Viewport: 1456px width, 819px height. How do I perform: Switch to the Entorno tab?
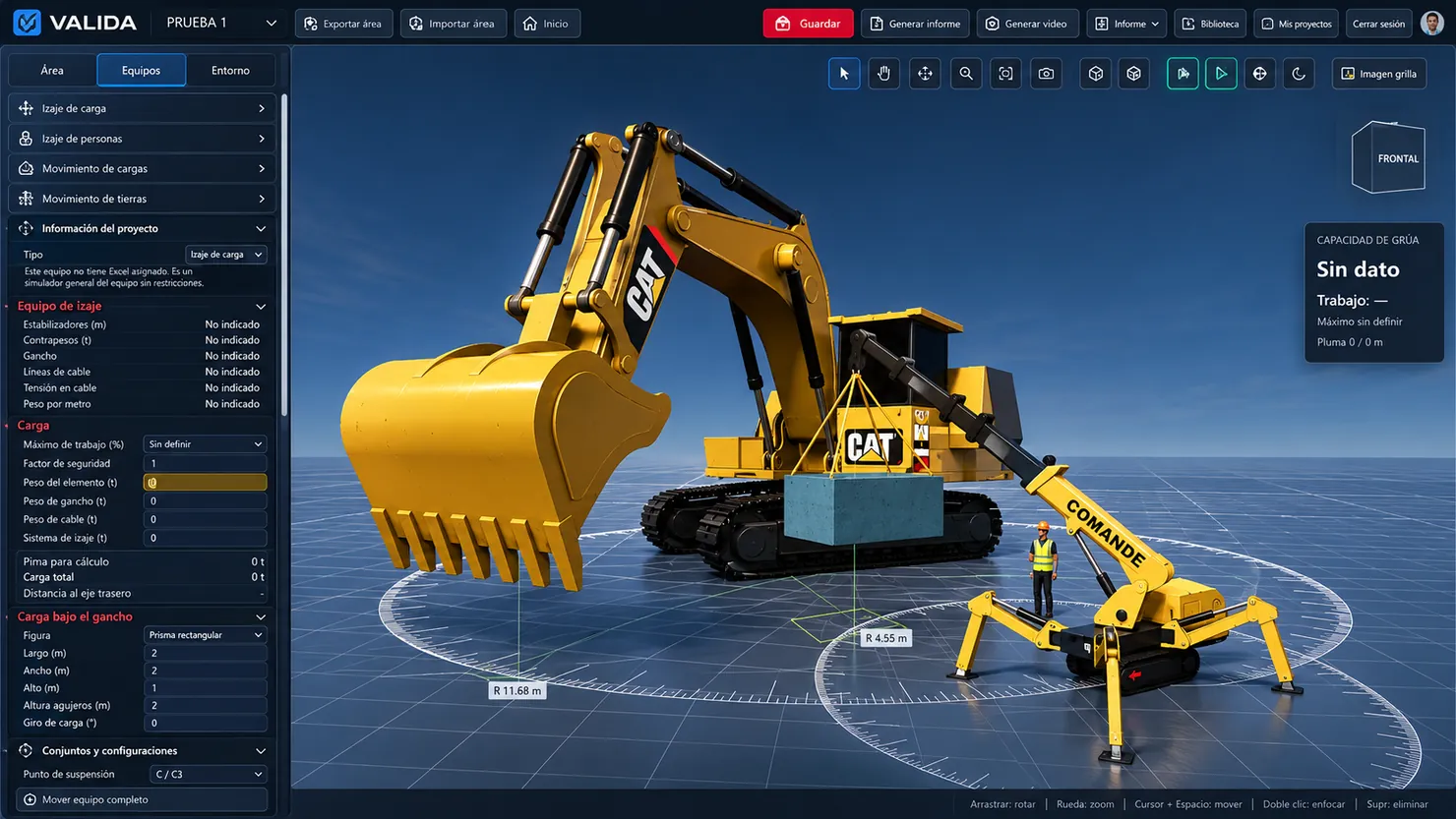click(x=230, y=70)
